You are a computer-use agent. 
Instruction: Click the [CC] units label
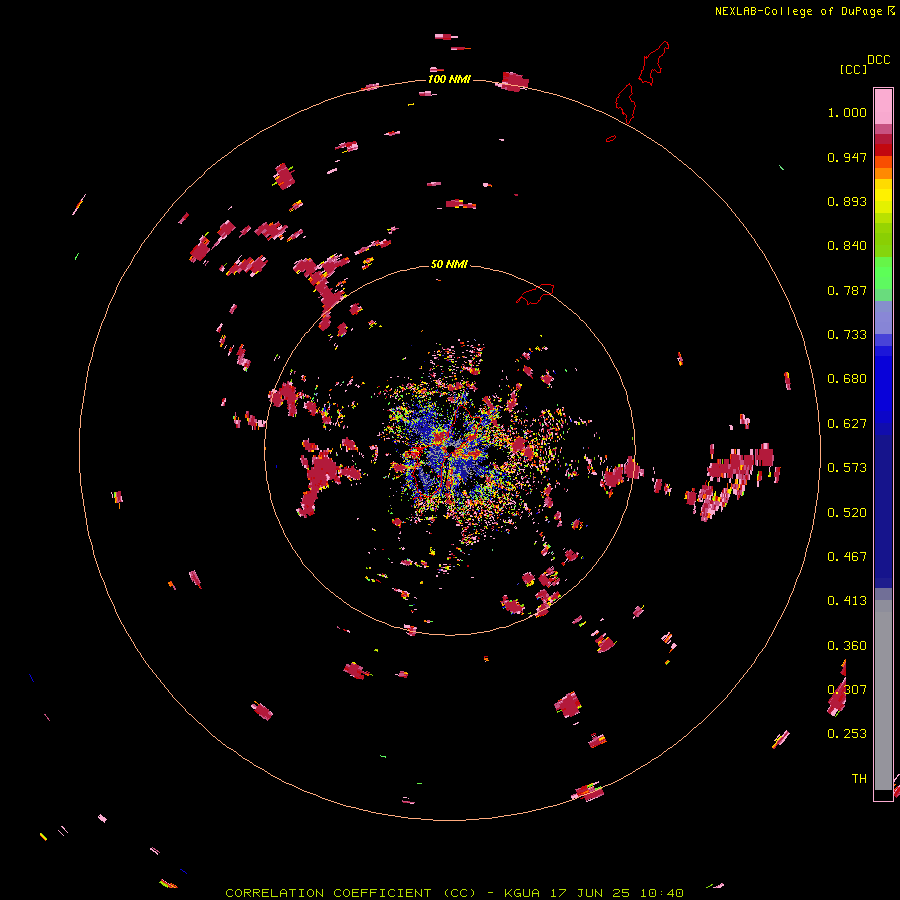853,69
